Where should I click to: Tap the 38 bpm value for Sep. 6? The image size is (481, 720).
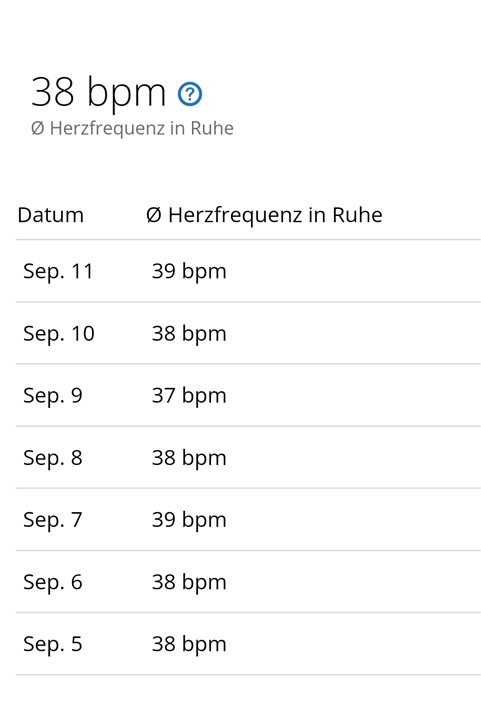[x=189, y=583]
